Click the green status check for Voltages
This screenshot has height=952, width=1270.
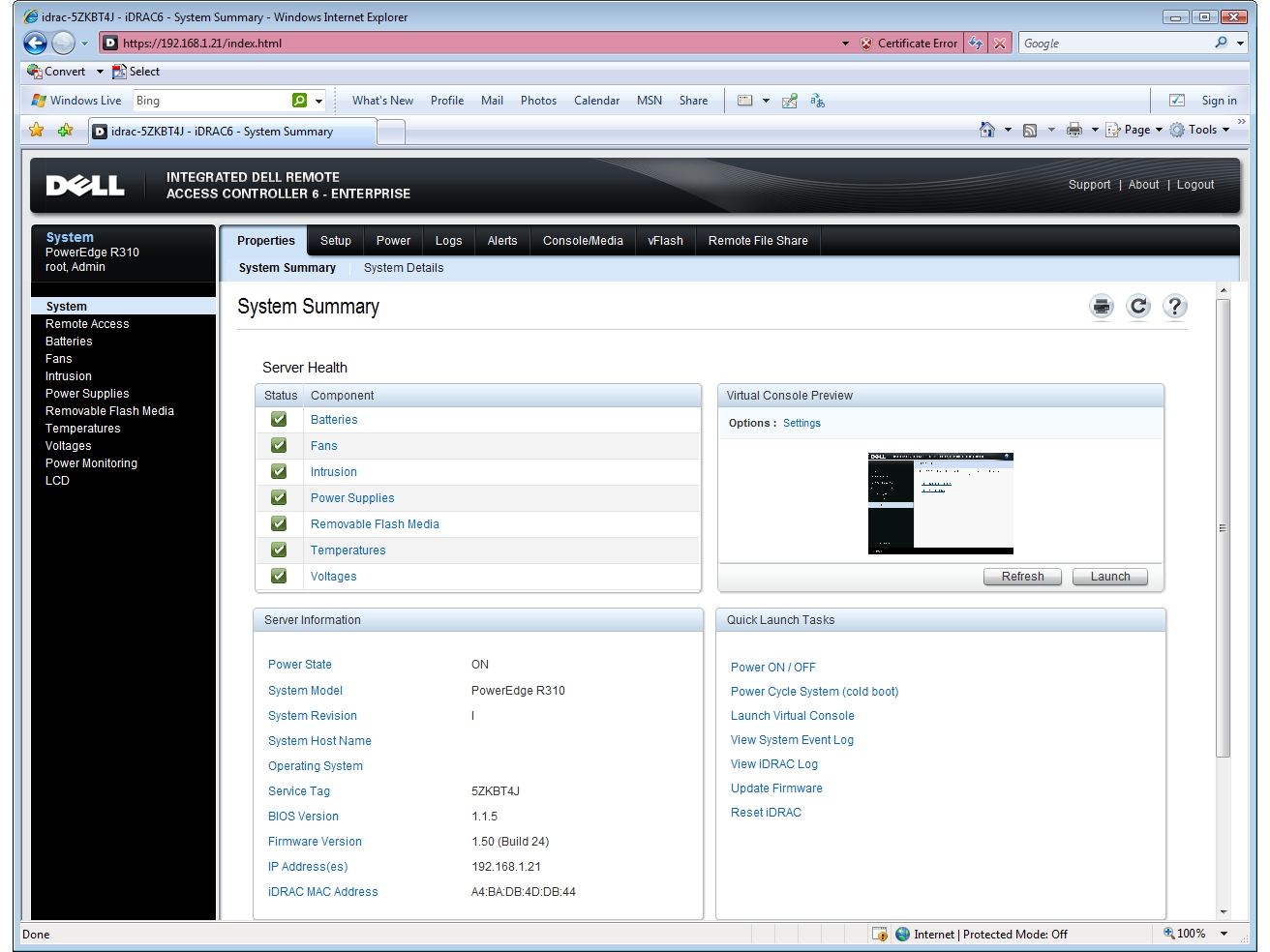point(279,577)
